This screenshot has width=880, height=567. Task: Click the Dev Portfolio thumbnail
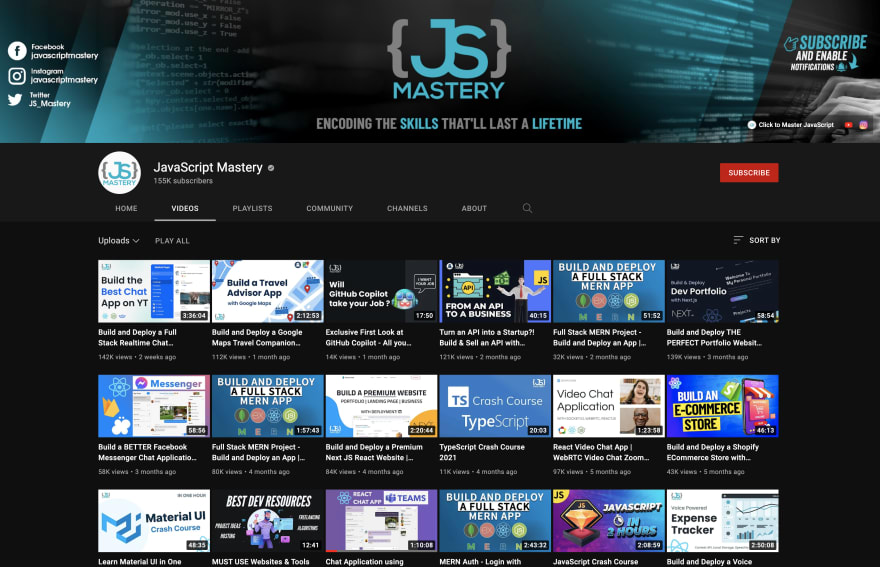[722, 291]
